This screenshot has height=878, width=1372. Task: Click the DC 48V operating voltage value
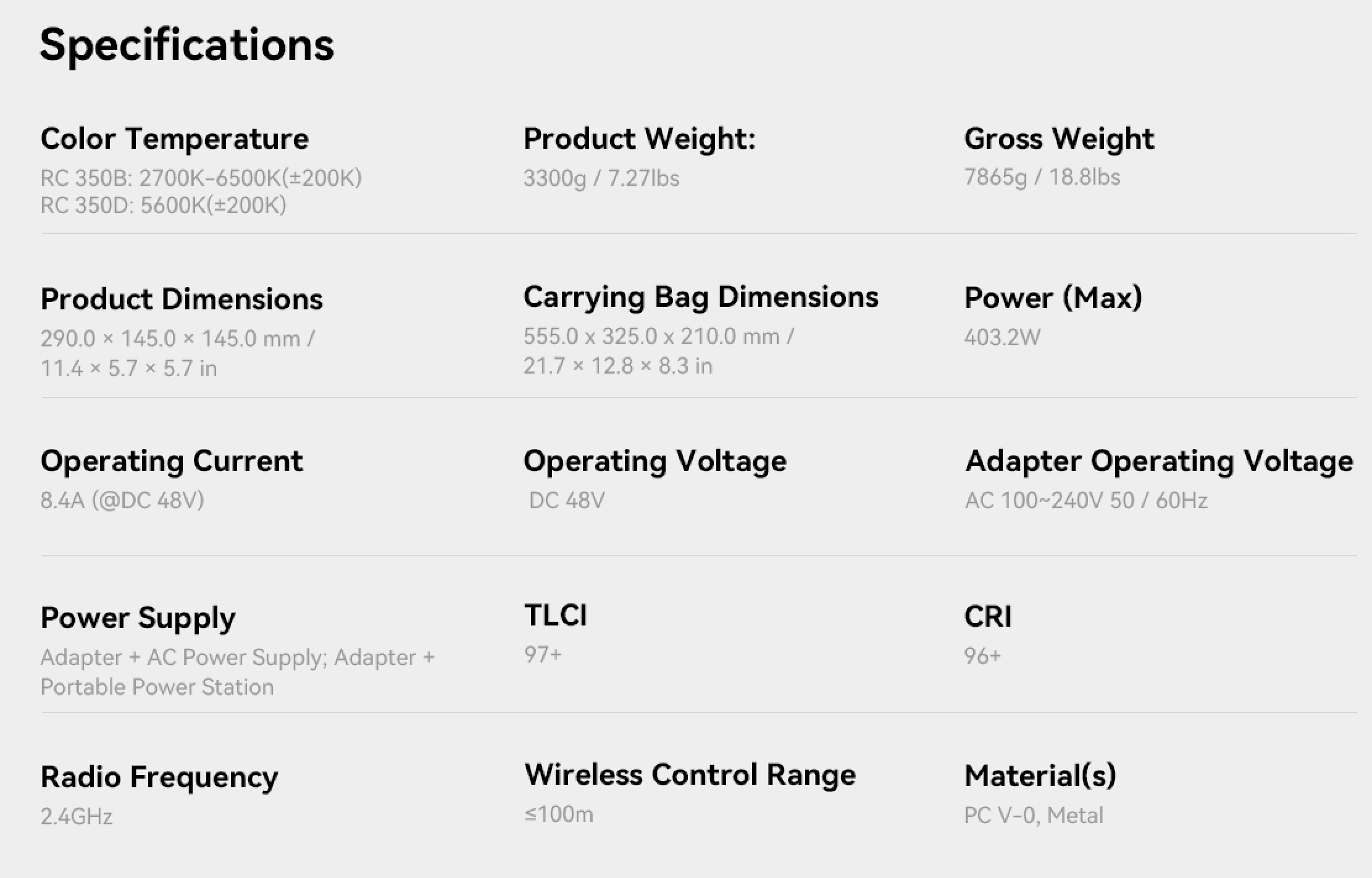tap(567, 500)
